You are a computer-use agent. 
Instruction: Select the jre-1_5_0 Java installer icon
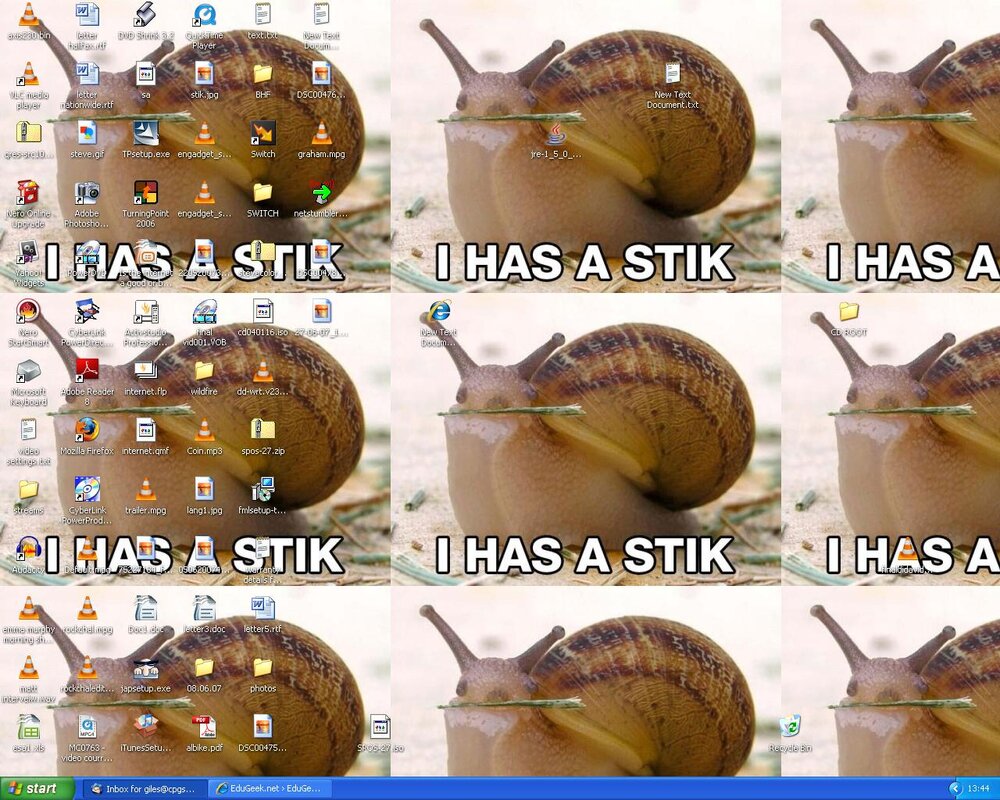coord(555,133)
